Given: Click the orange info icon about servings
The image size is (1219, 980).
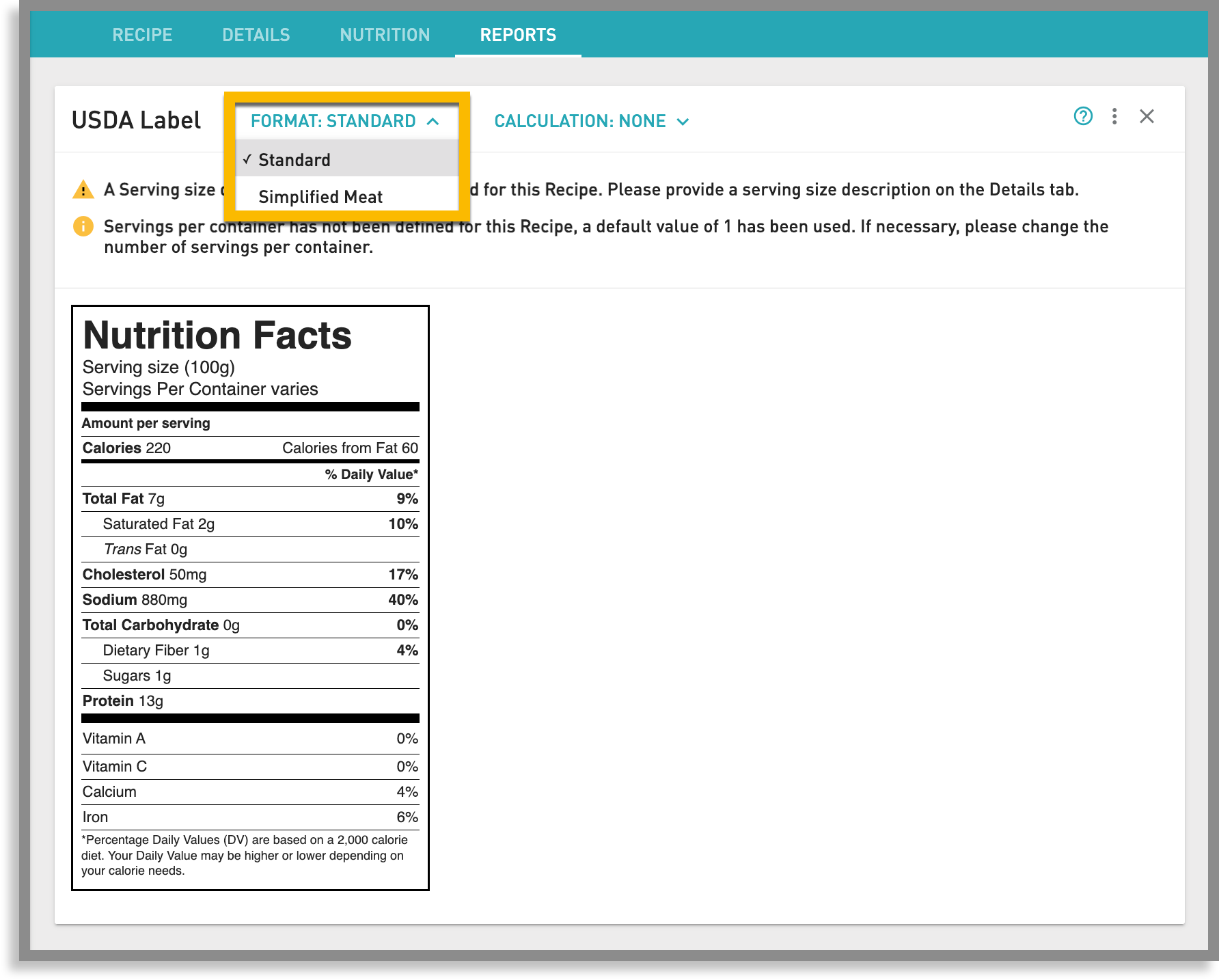Looking at the screenshot, I should click(x=83, y=226).
